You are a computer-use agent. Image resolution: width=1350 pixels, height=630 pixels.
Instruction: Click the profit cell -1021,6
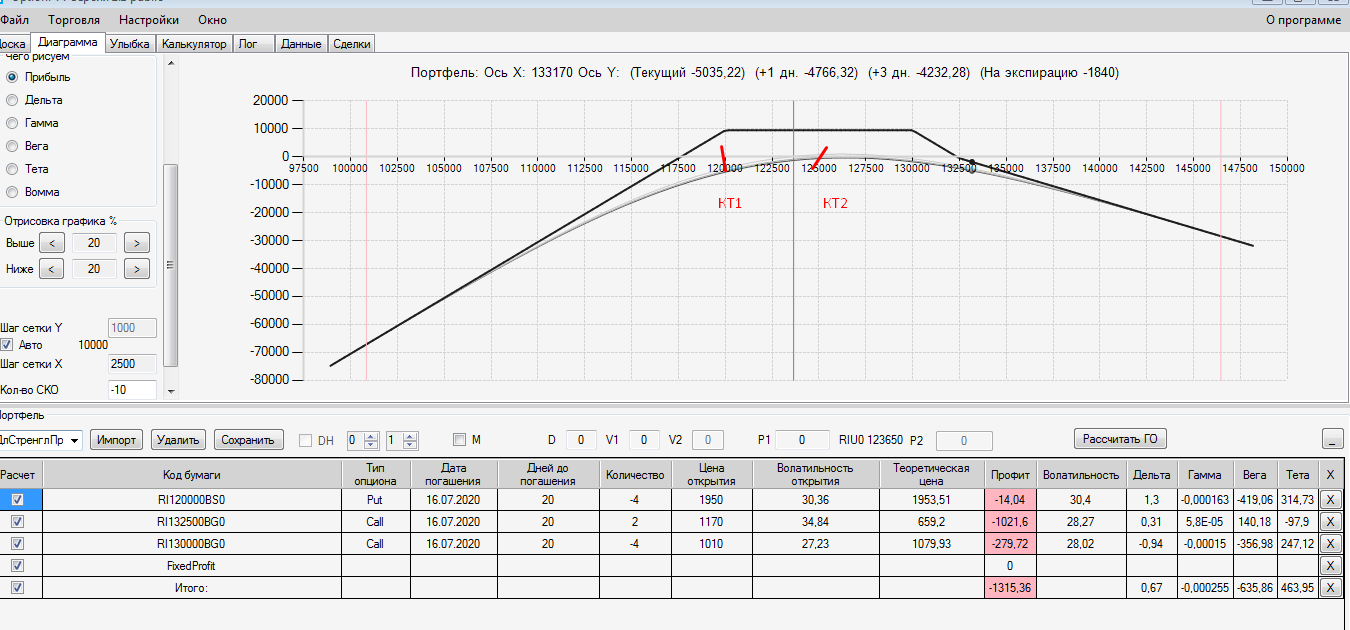[x=1010, y=521]
